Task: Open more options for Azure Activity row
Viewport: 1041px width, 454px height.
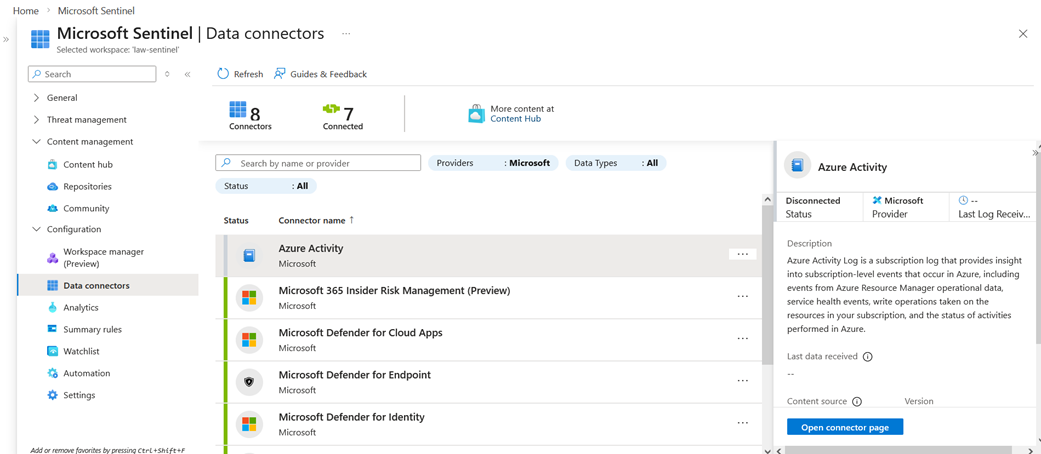Action: pyautogui.click(x=742, y=254)
